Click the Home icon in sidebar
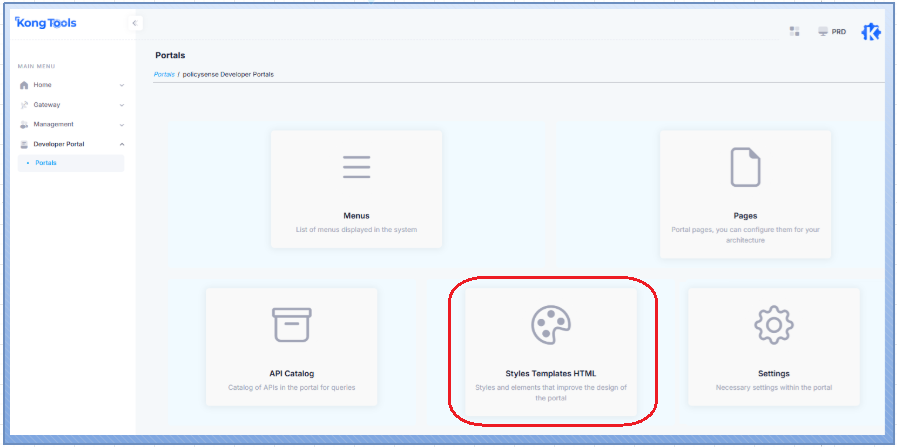The width and height of the screenshot is (897, 447). (x=24, y=85)
